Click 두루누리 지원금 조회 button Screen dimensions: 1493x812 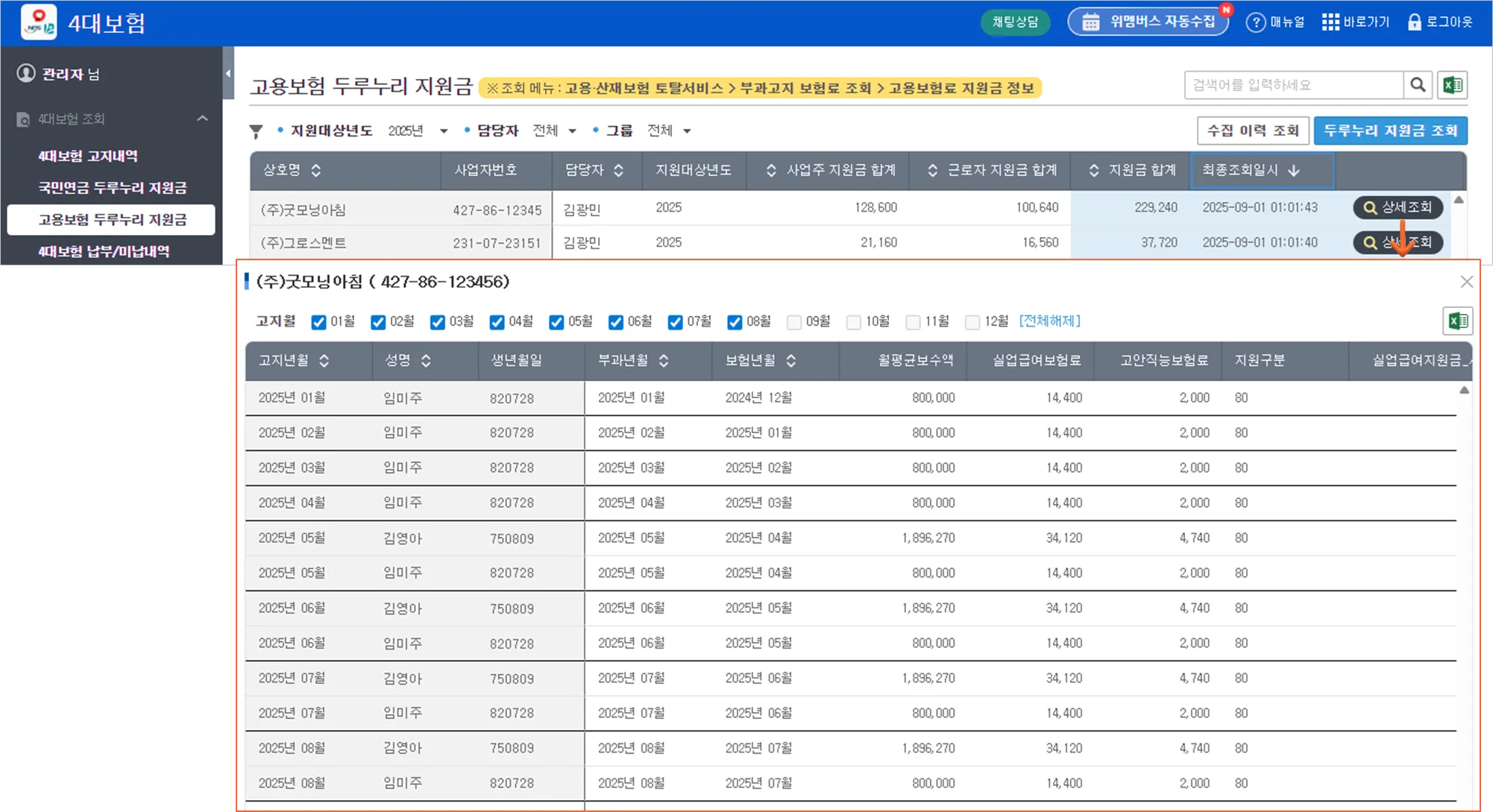(1390, 130)
